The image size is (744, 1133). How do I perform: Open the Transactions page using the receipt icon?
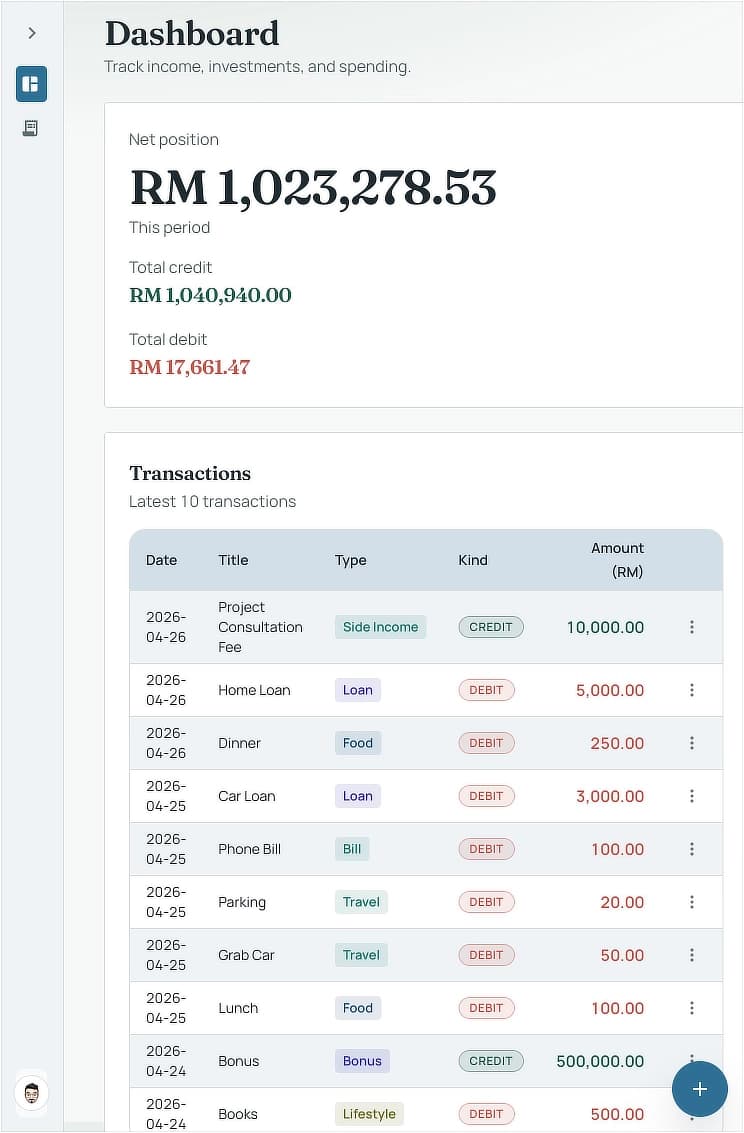pos(31,128)
